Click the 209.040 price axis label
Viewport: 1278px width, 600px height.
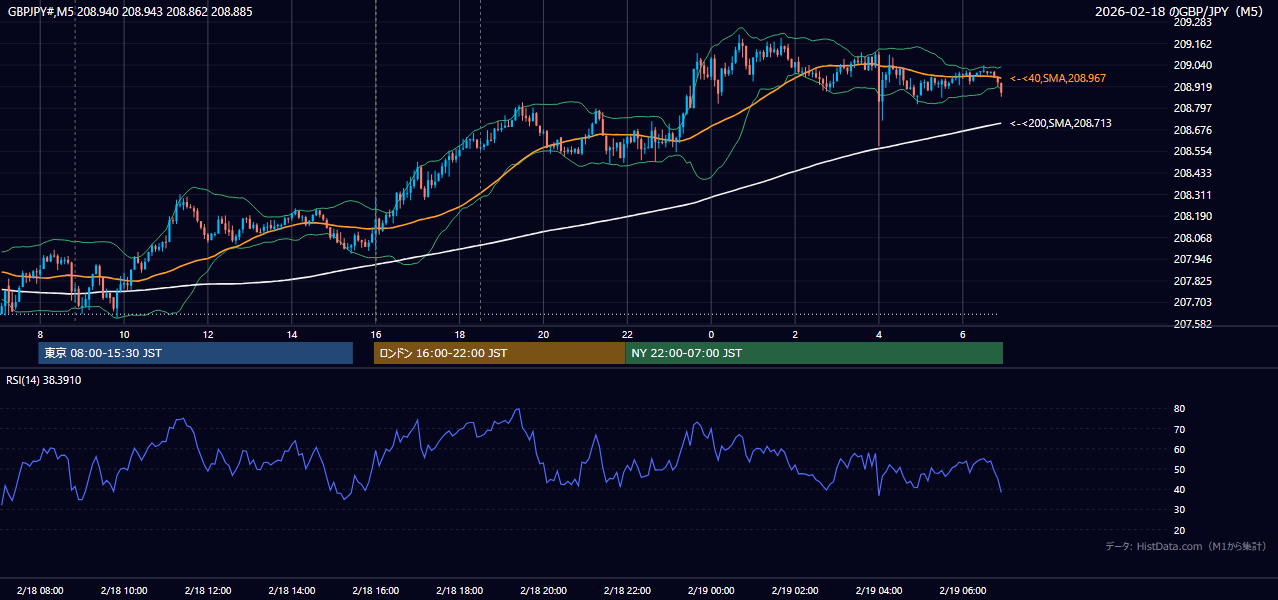1193,65
